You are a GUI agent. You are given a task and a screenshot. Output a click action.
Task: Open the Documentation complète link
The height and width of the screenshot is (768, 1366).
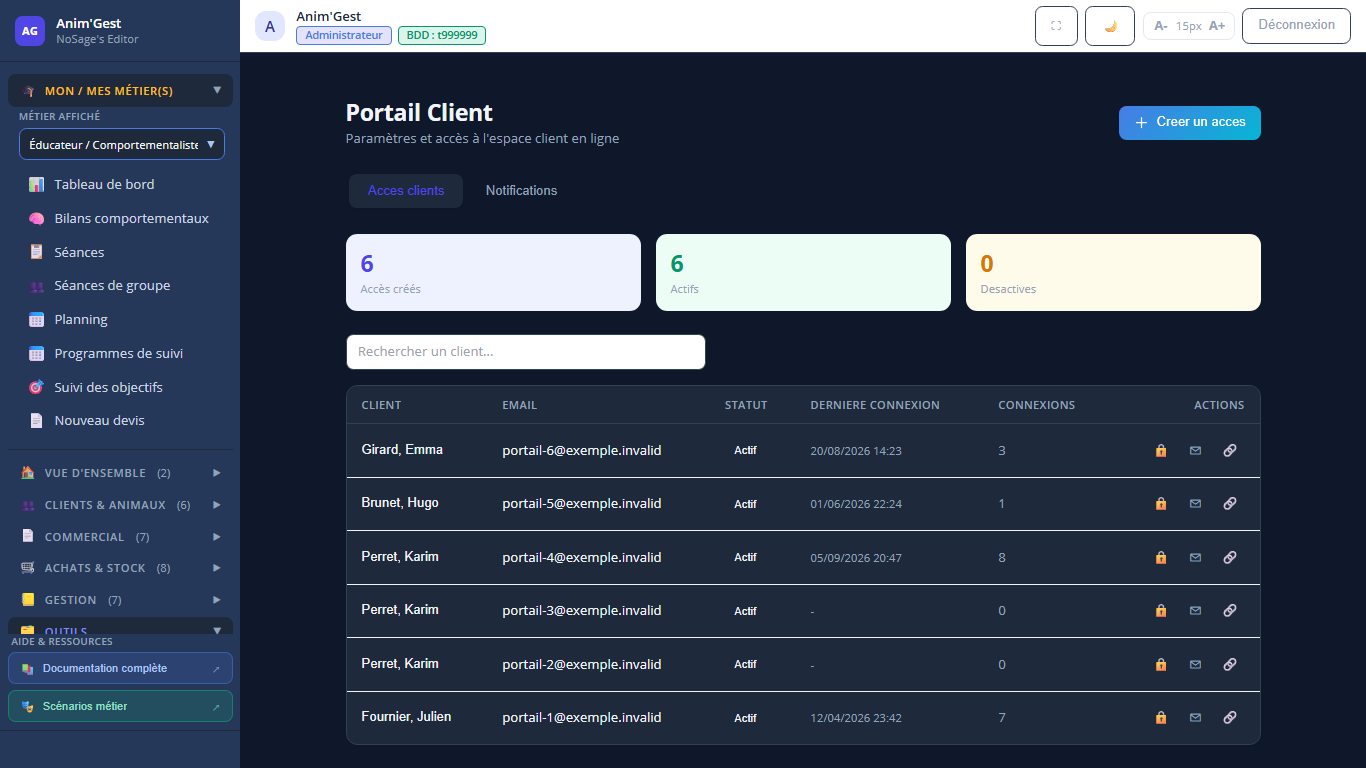(120, 668)
